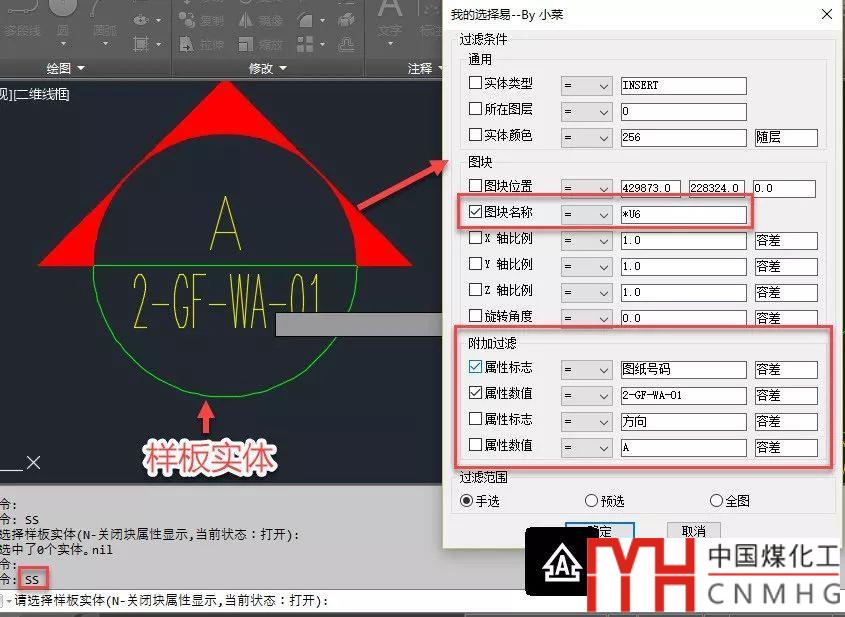Expand the 修改 ribbon panel
This screenshot has height=617, width=845.
pos(267,68)
